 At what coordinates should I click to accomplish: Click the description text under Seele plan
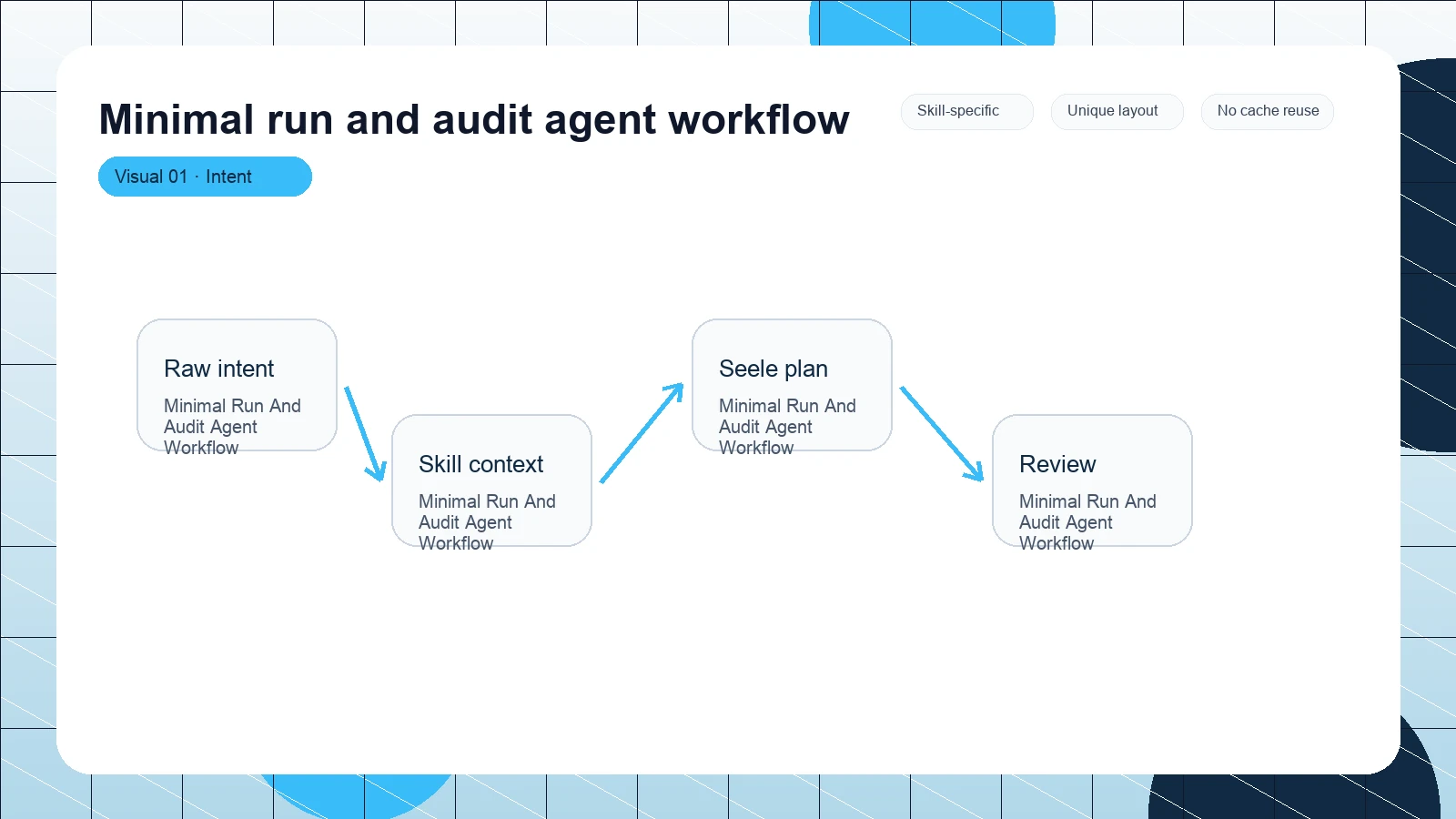pos(787,427)
